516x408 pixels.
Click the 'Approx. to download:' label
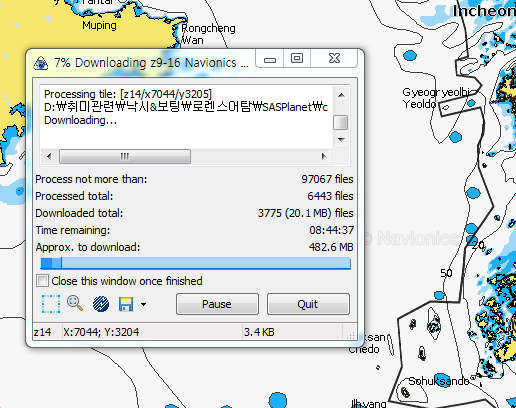click(x=88, y=247)
